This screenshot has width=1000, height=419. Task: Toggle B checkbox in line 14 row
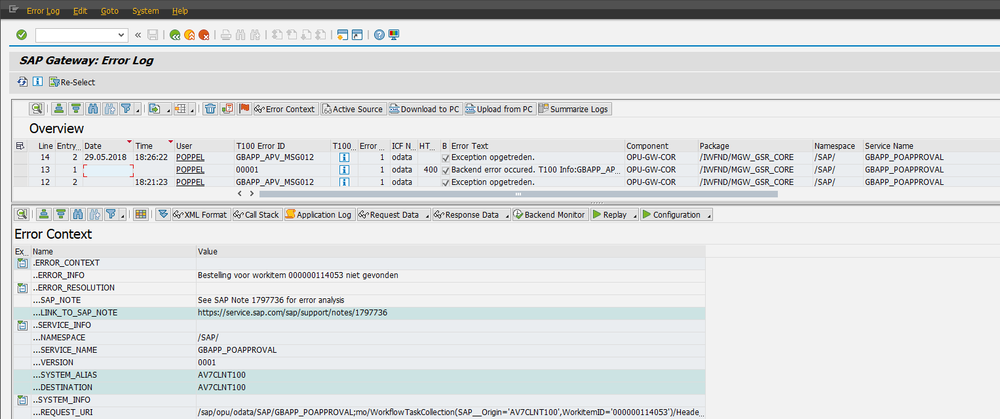[445, 158]
